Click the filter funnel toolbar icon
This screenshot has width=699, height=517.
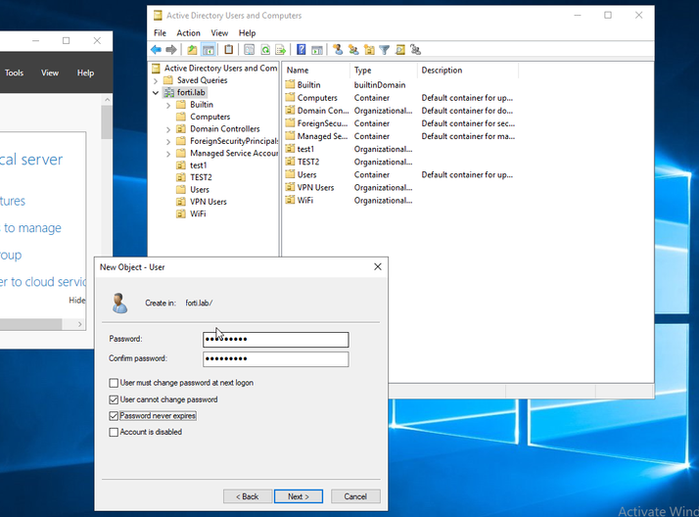pos(384,49)
